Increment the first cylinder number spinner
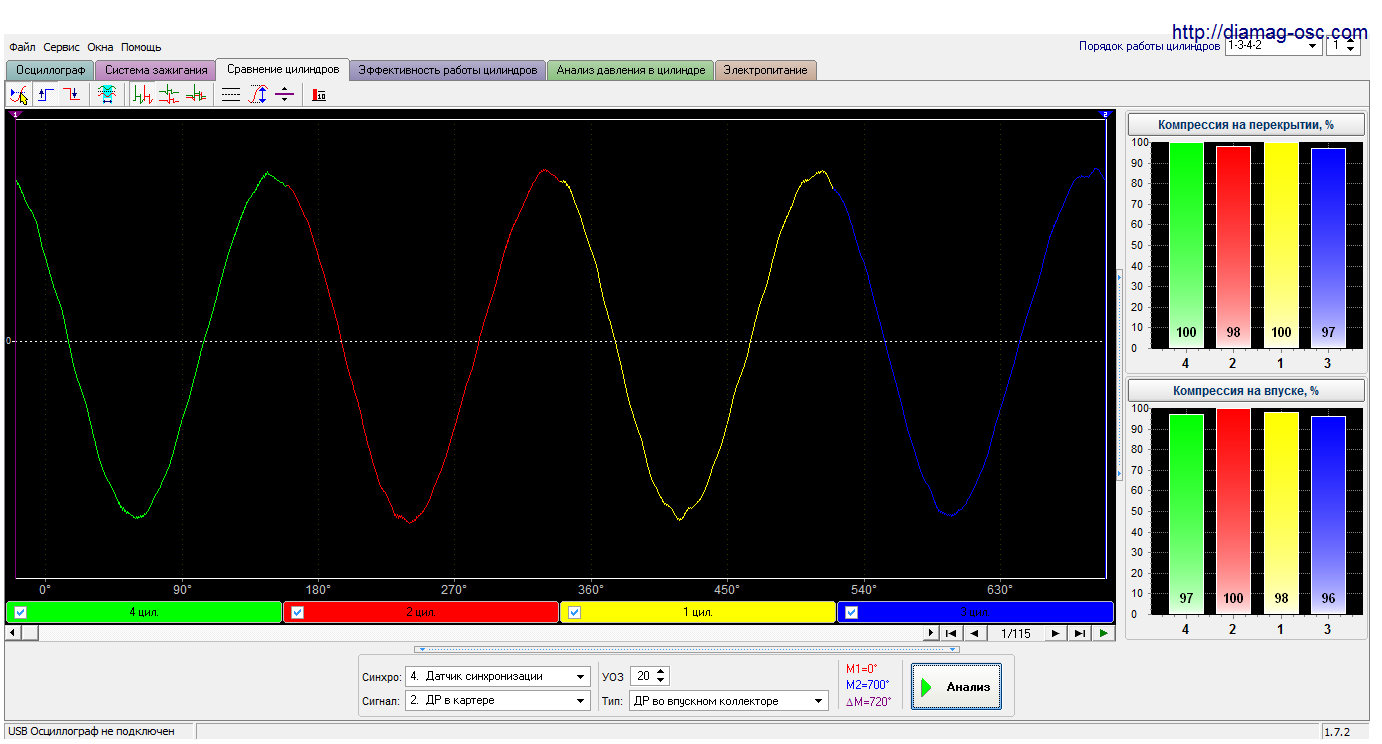The width and height of the screenshot is (1382, 744). [x=1352, y=42]
